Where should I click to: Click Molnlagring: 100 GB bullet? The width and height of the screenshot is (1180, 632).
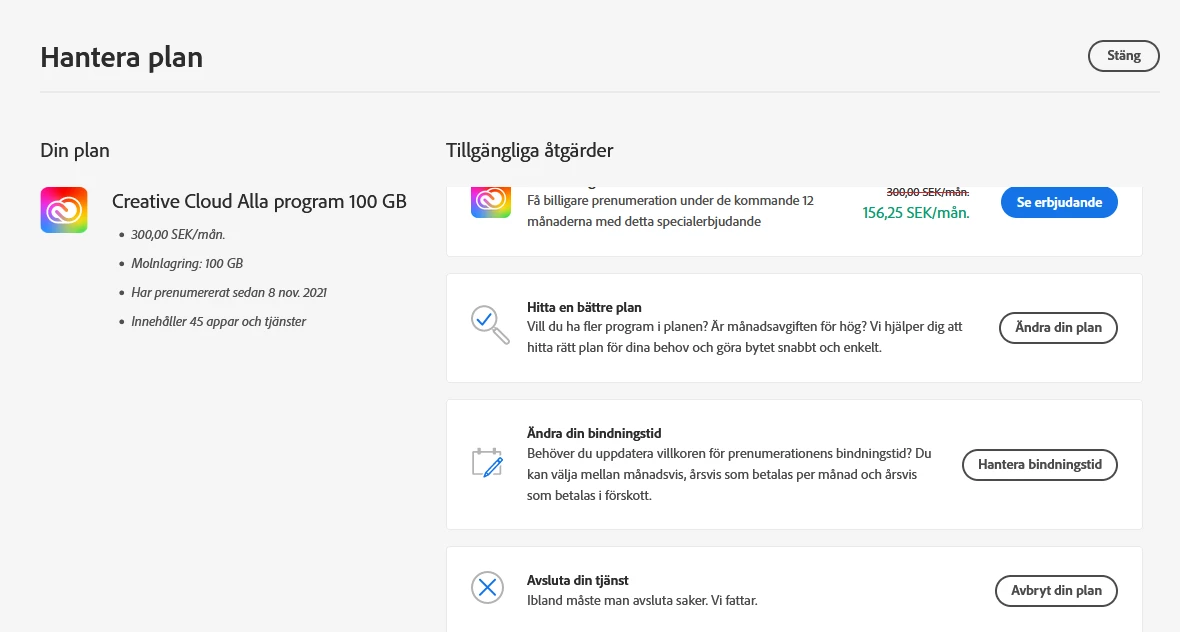[x=187, y=263]
